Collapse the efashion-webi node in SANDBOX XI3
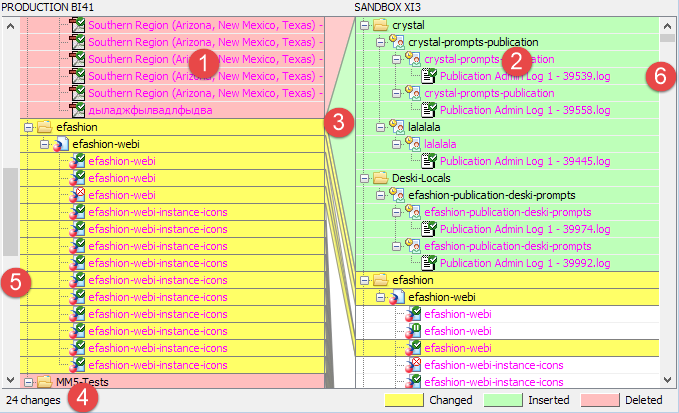This screenshot has width=679, height=413. tap(381, 297)
